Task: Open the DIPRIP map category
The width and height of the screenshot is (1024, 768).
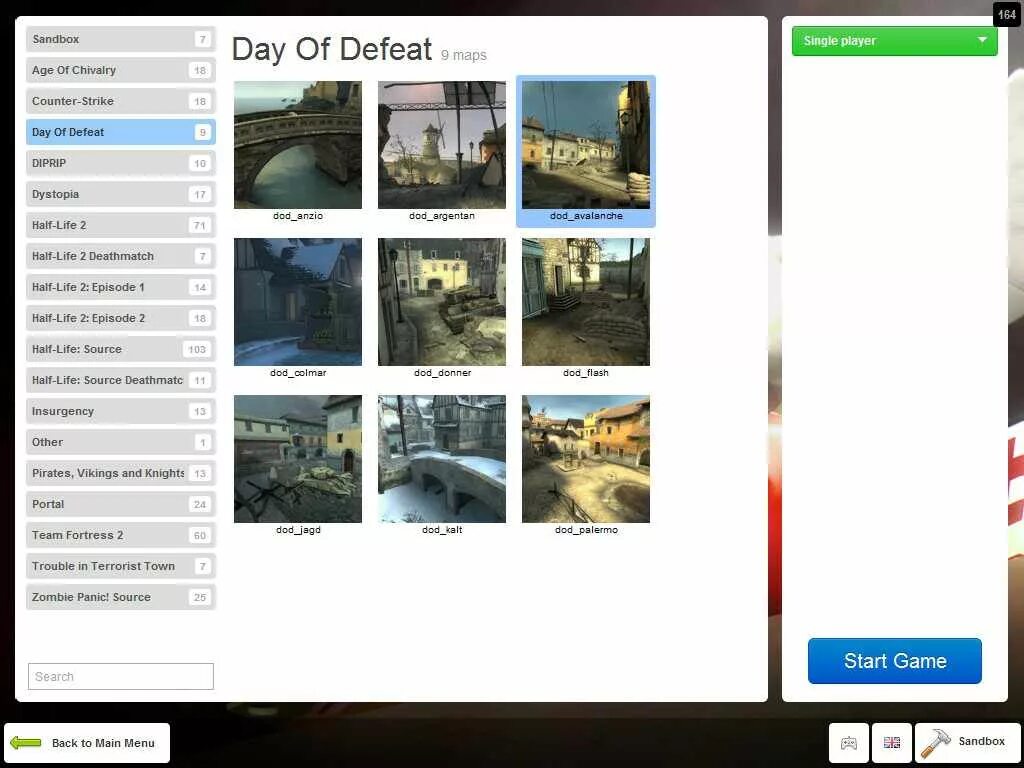Action: click(x=121, y=163)
